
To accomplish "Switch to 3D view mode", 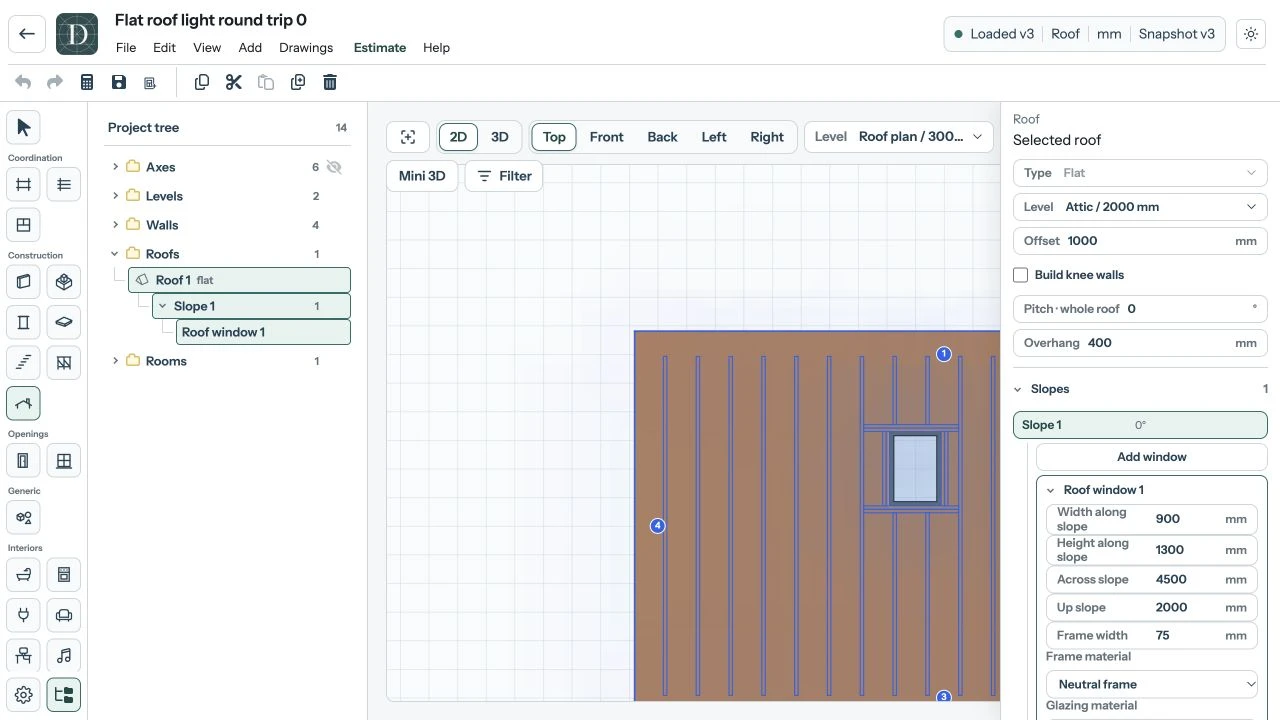I will pyautogui.click(x=500, y=137).
